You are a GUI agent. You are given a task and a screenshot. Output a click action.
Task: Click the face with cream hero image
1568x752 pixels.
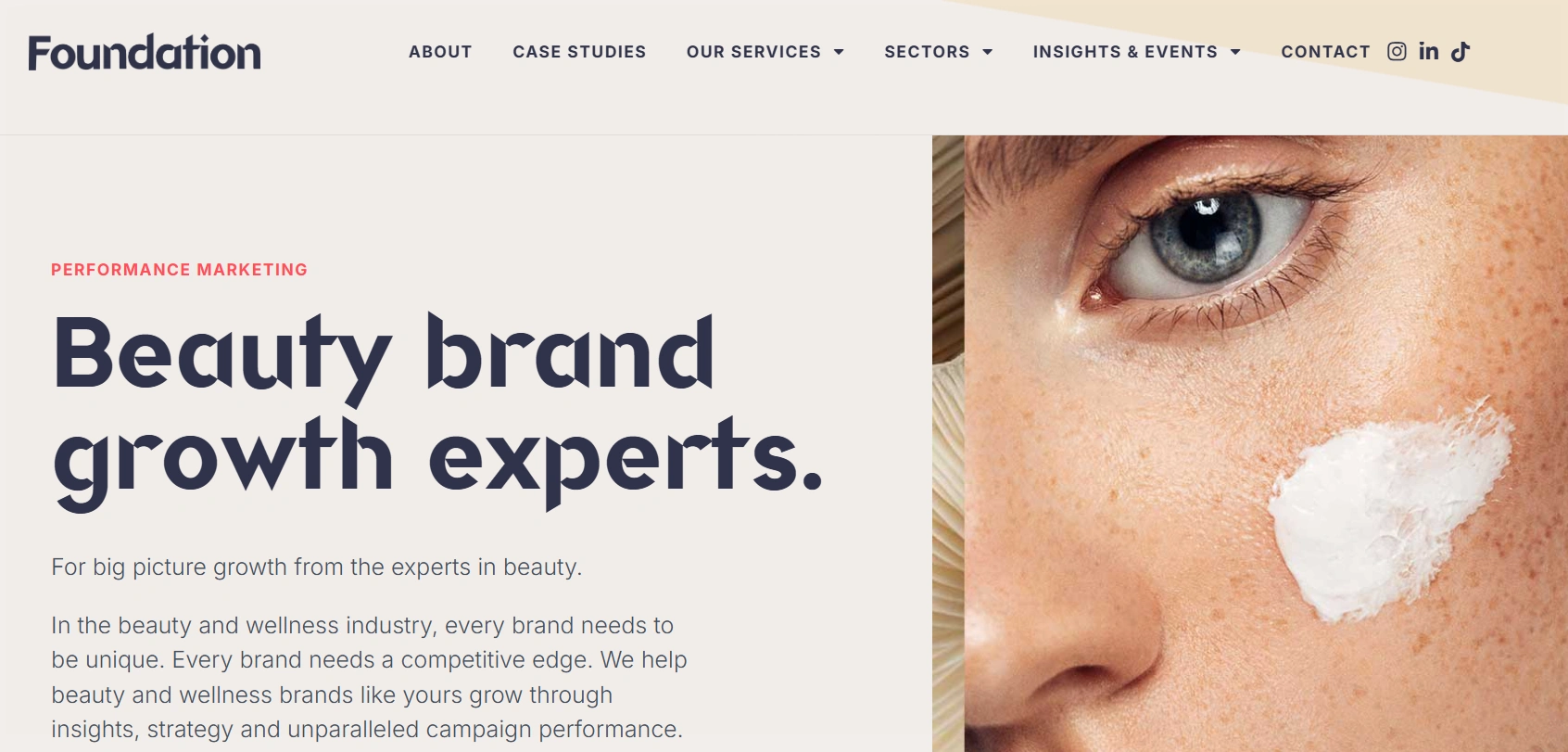point(1250,443)
